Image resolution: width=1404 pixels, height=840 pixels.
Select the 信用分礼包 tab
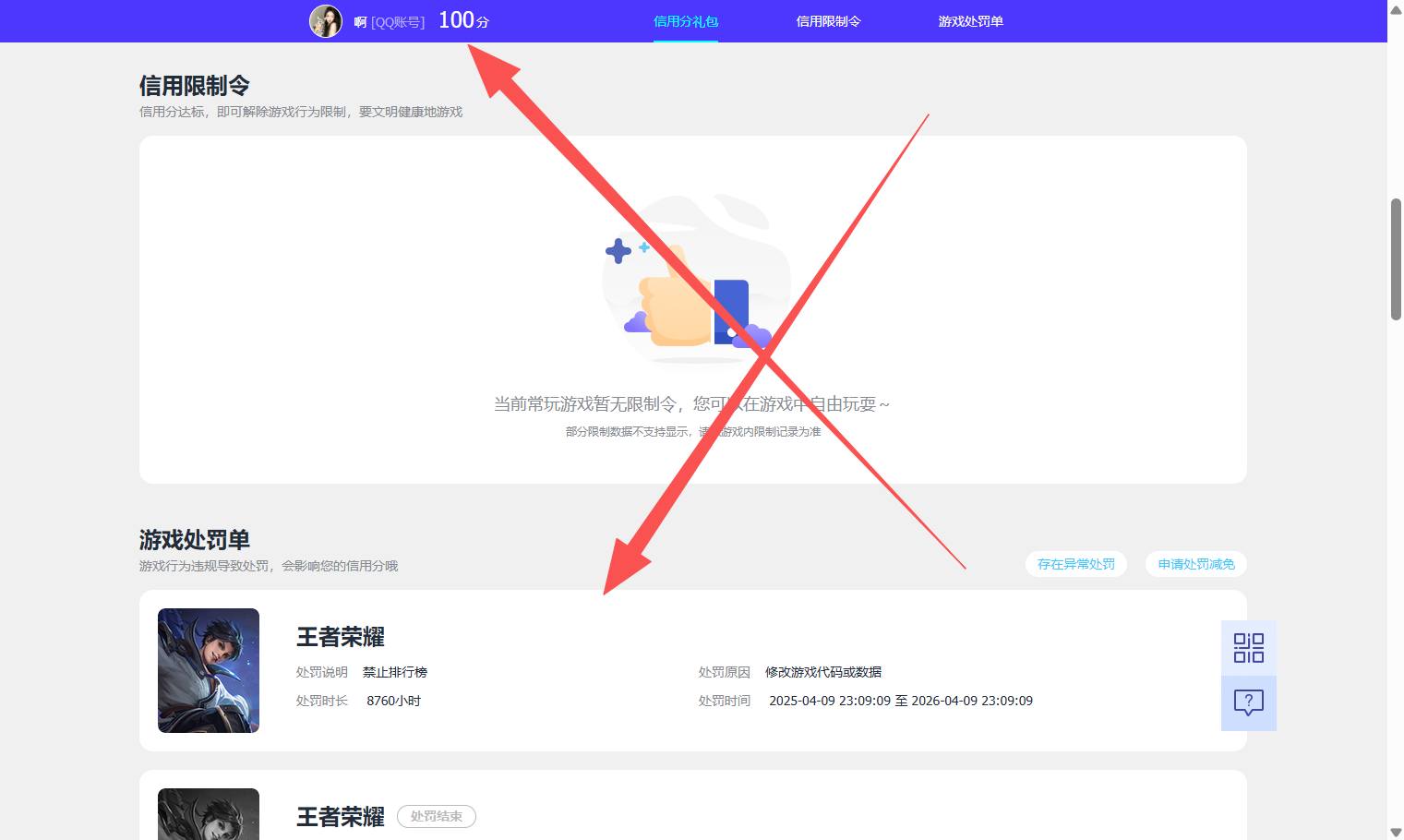click(x=686, y=20)
